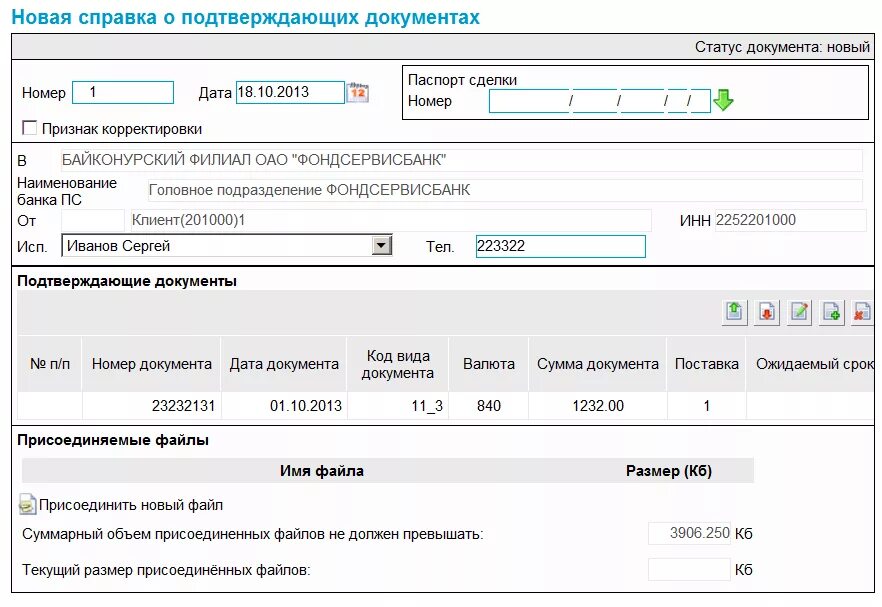This screenshot has width=882, height=607.
Task: Click the Ожидаемый срок column header
Action: 811,364
